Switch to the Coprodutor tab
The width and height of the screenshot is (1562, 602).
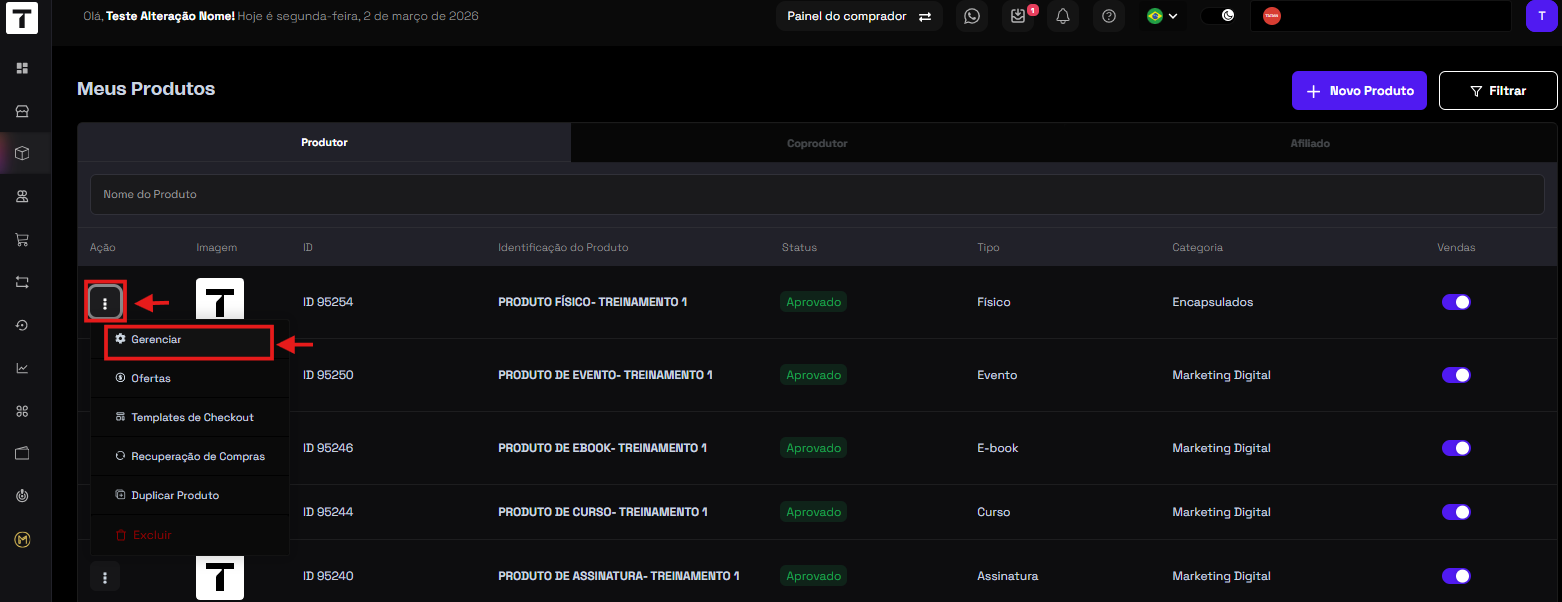[816, 143]
